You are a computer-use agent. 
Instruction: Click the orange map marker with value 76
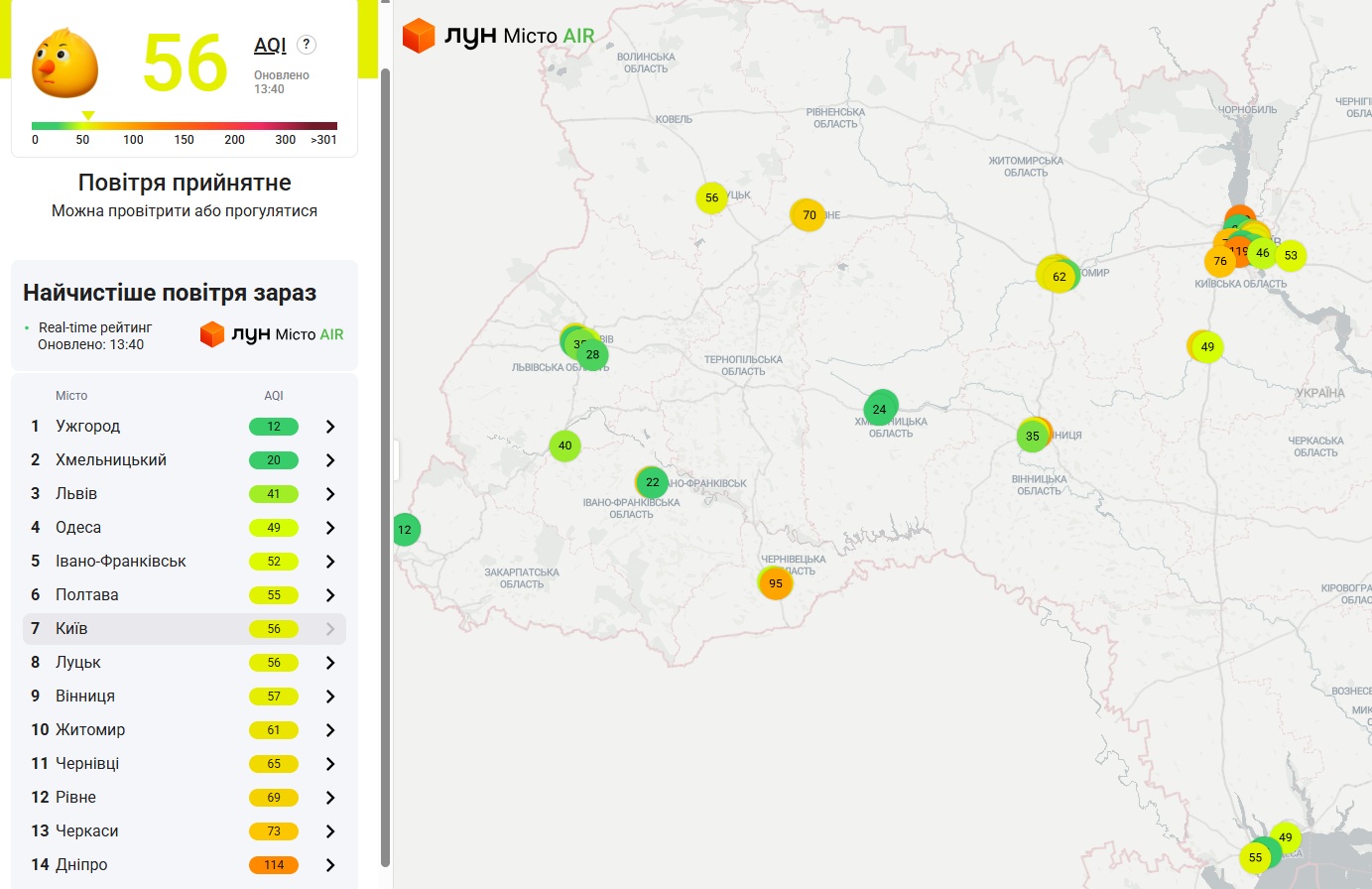[1219, 262]
